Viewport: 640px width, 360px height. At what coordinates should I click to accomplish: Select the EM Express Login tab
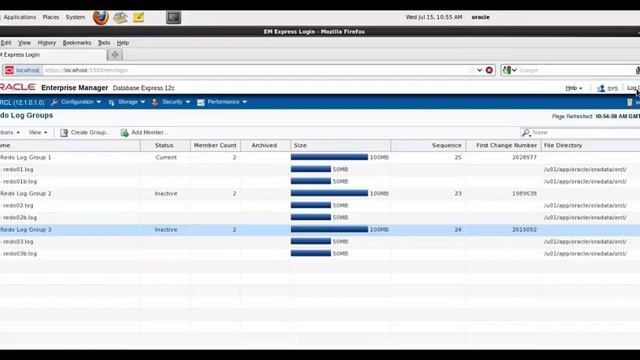tap(53, 55)
